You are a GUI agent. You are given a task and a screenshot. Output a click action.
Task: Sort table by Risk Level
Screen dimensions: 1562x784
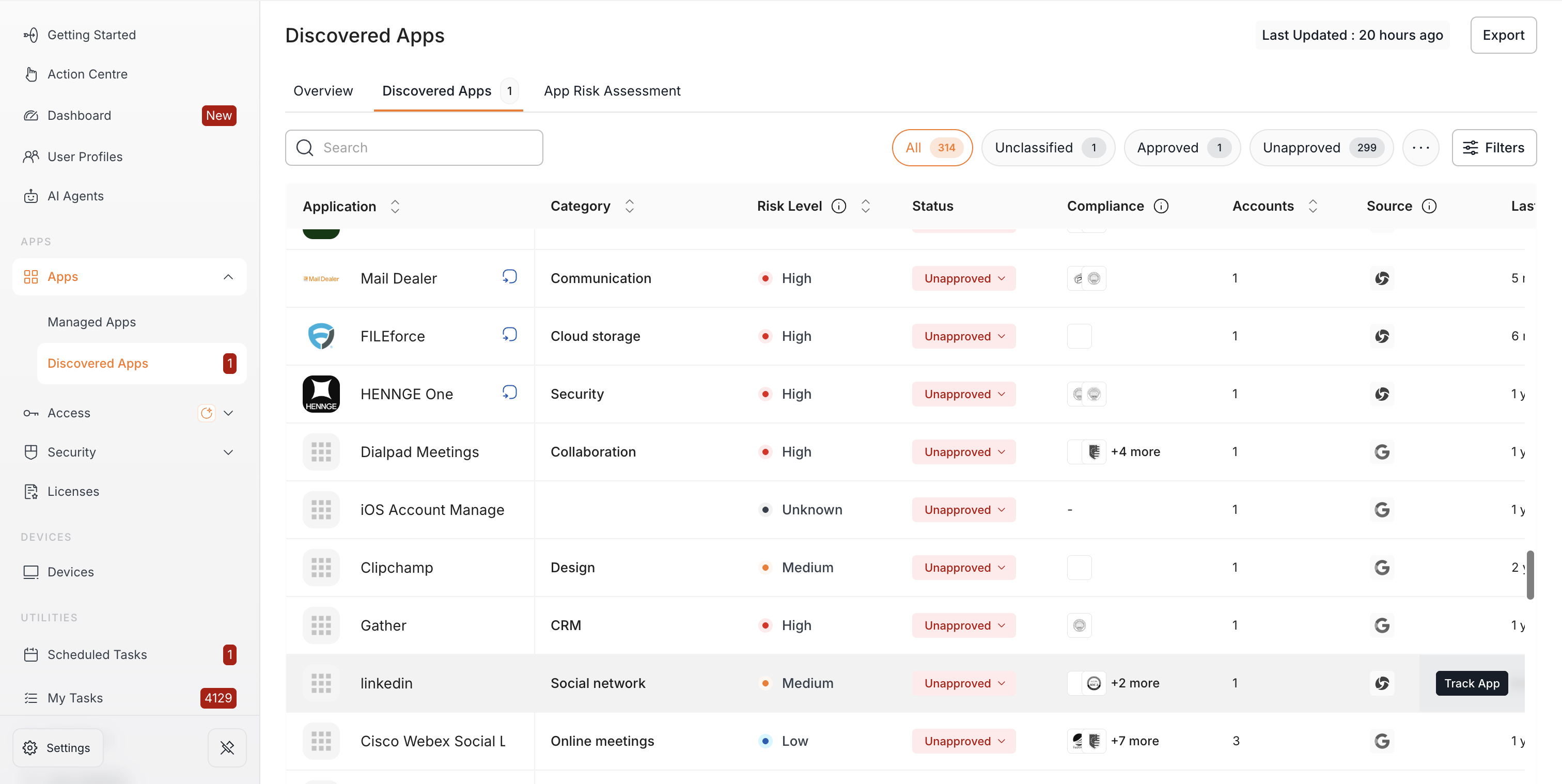click(866, 206)
